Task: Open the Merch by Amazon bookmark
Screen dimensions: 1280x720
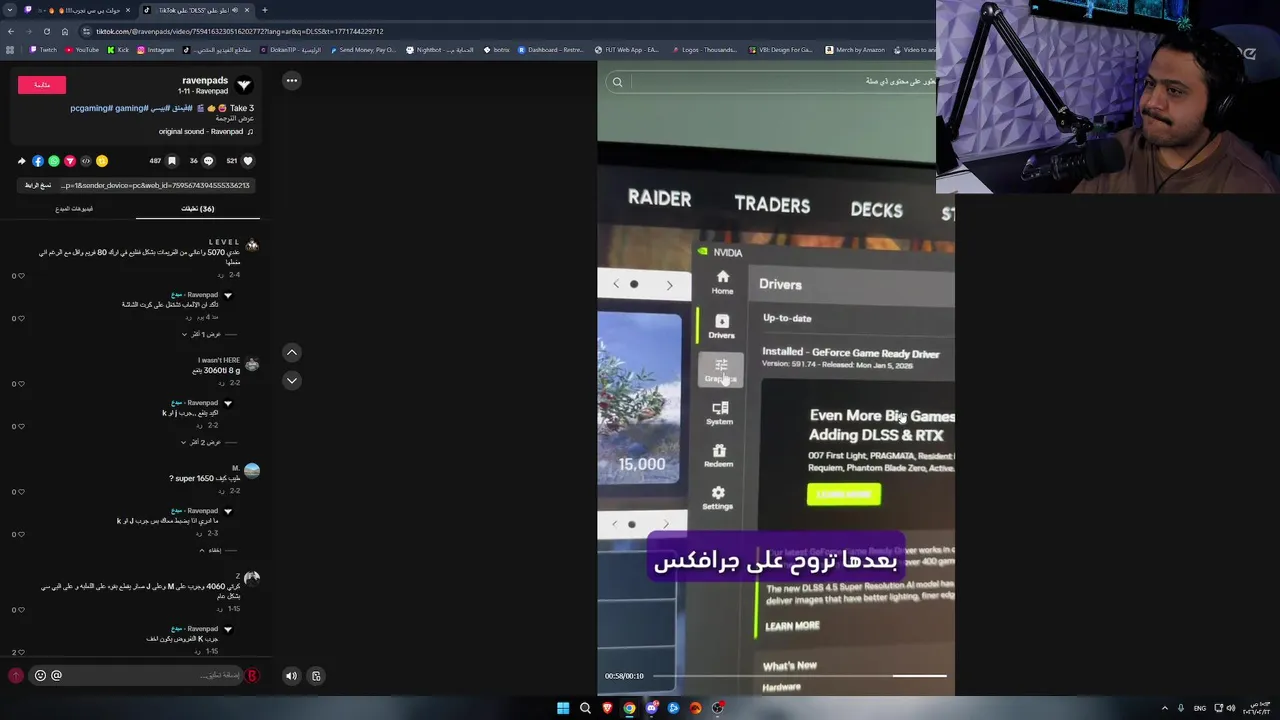Action: pyautogui.click(x=855, y=50)
